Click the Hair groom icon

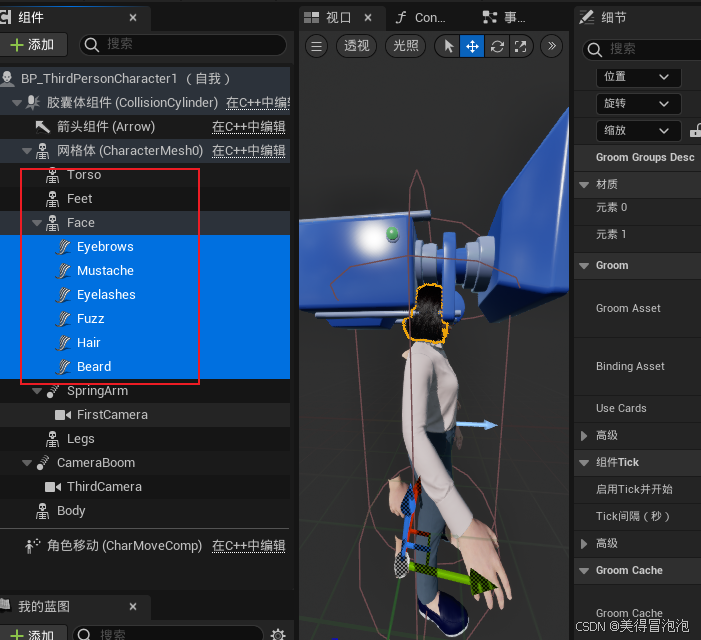pos(63,343)
